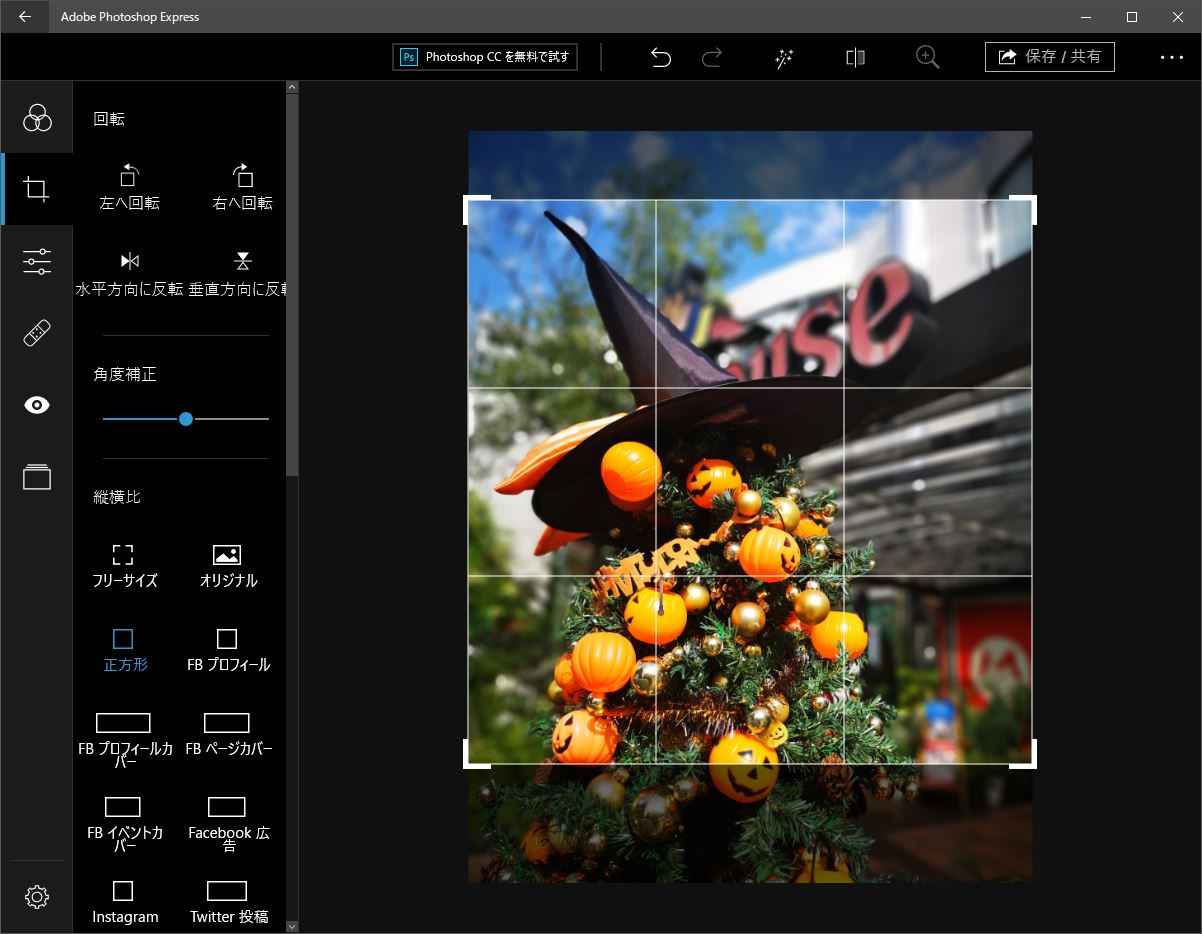Click top-right crop corner handle
The height and width of the screenshot is (934, 1202).
(1024, 208)
